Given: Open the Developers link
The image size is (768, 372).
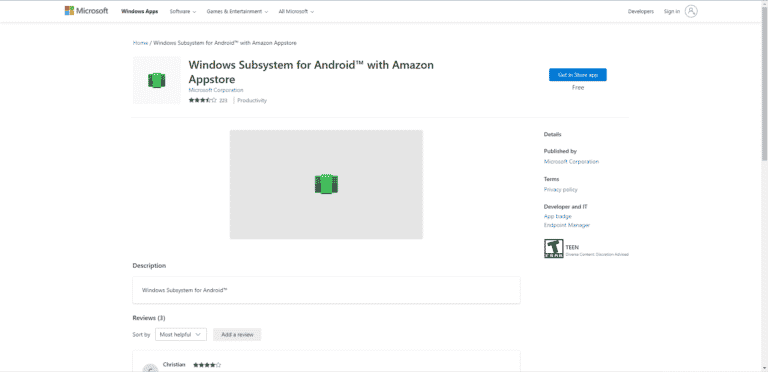Looking at the screenshot, I should coord(641,11).
